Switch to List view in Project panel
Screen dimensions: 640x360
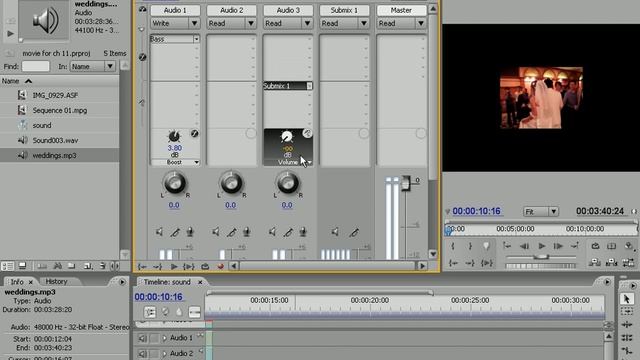coord(7,266)
